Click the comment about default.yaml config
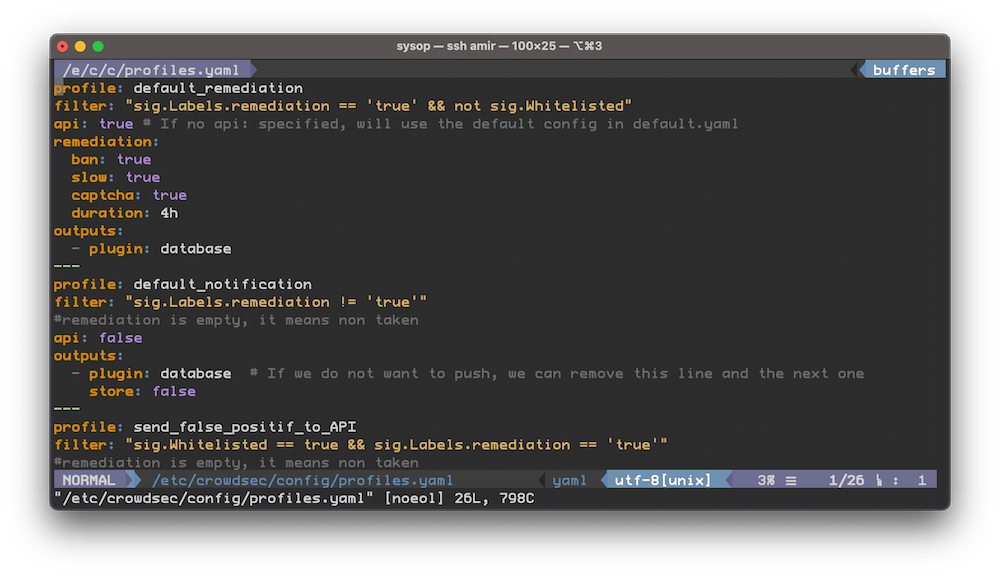Screen dimensions: 1000x576 pyautogui.click(x=440, y=124)
